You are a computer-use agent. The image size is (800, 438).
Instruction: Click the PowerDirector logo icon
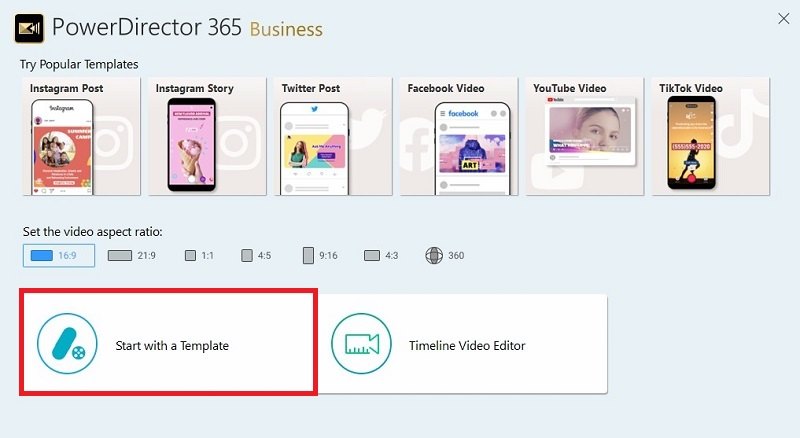[29, 28]
